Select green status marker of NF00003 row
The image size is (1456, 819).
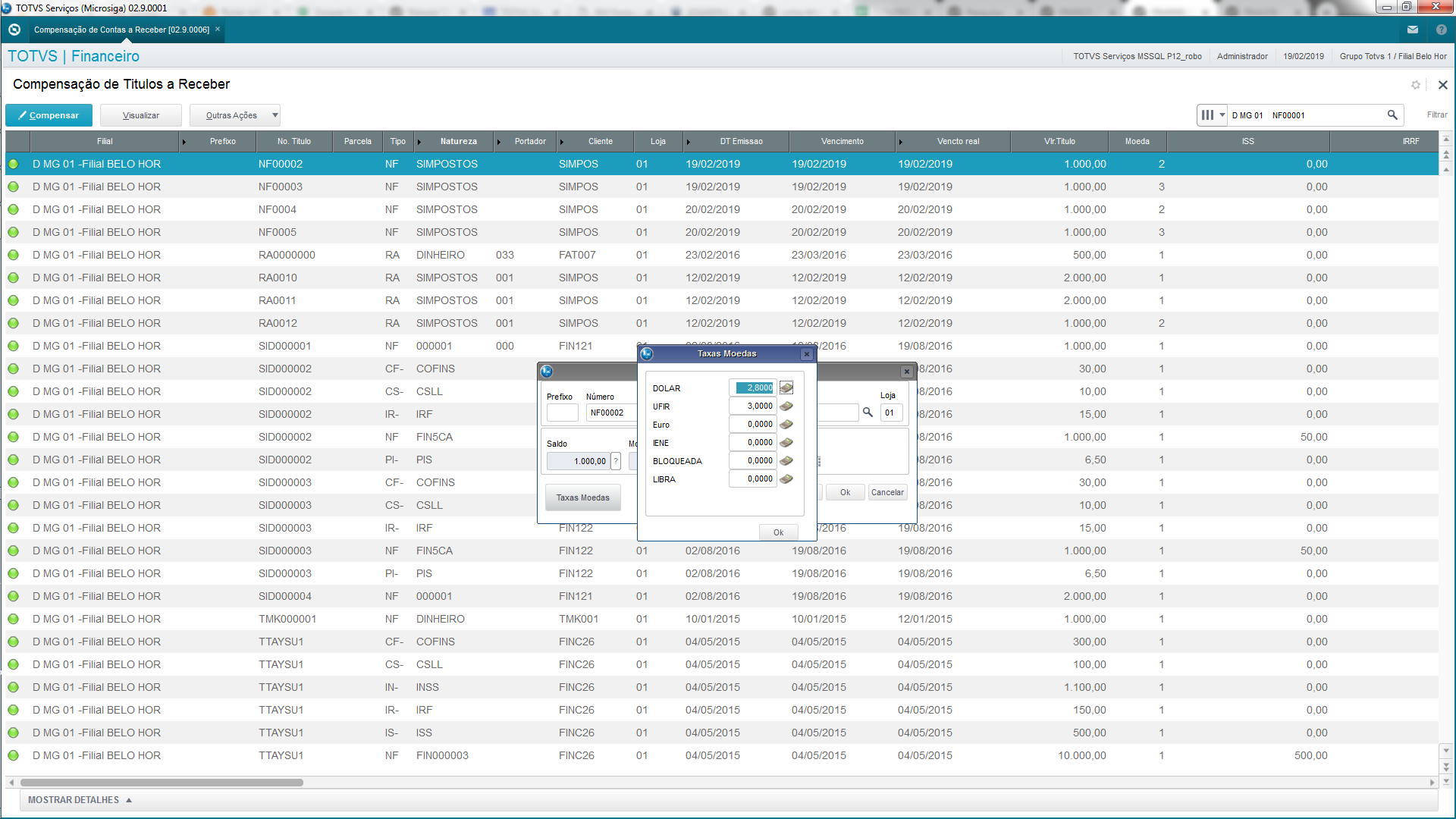pos(14,187)
